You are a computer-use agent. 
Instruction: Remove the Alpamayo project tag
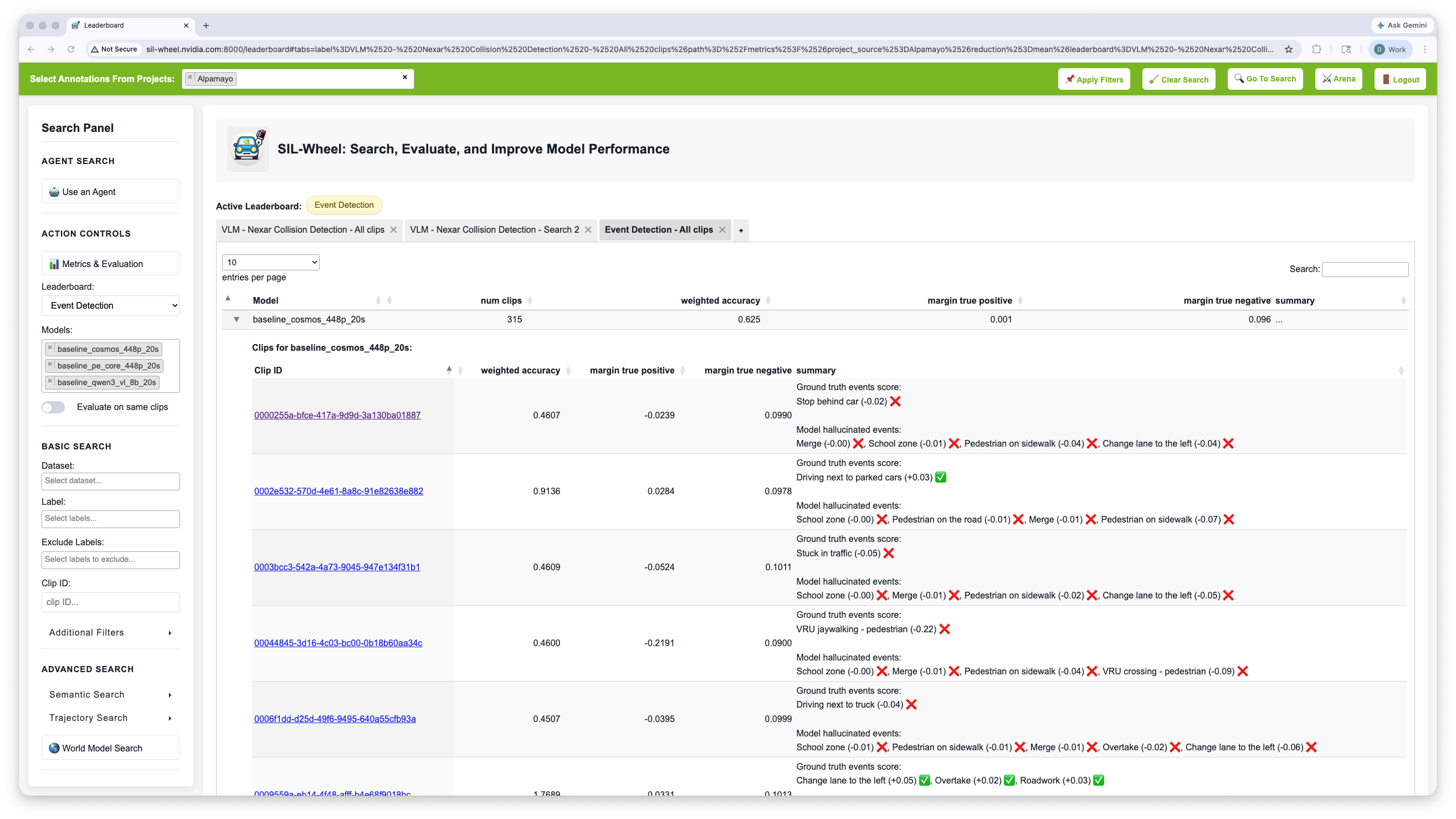(x=190, y=78)
